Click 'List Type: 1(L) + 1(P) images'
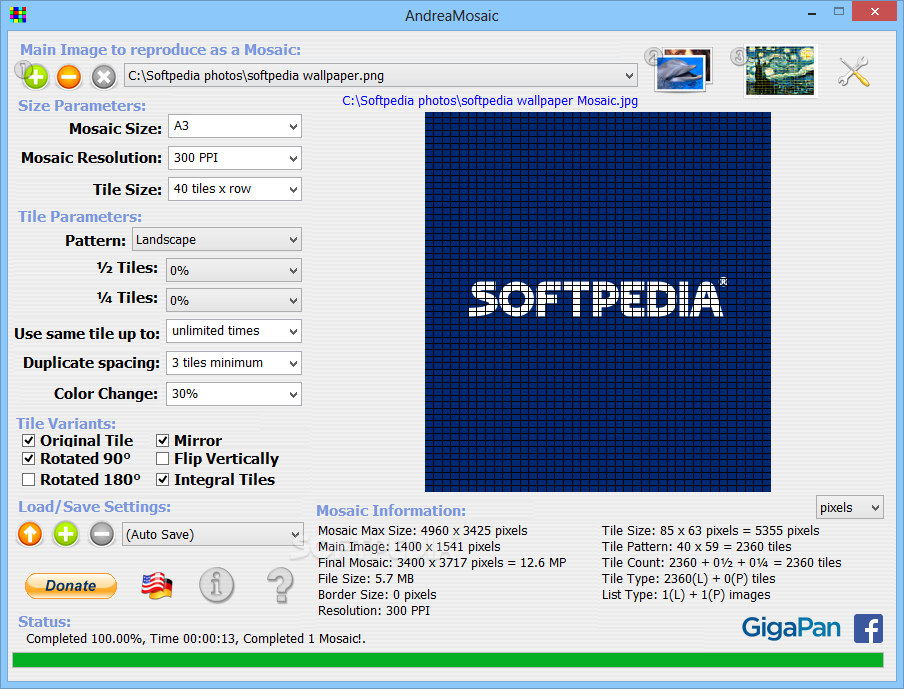 (686, 595)
